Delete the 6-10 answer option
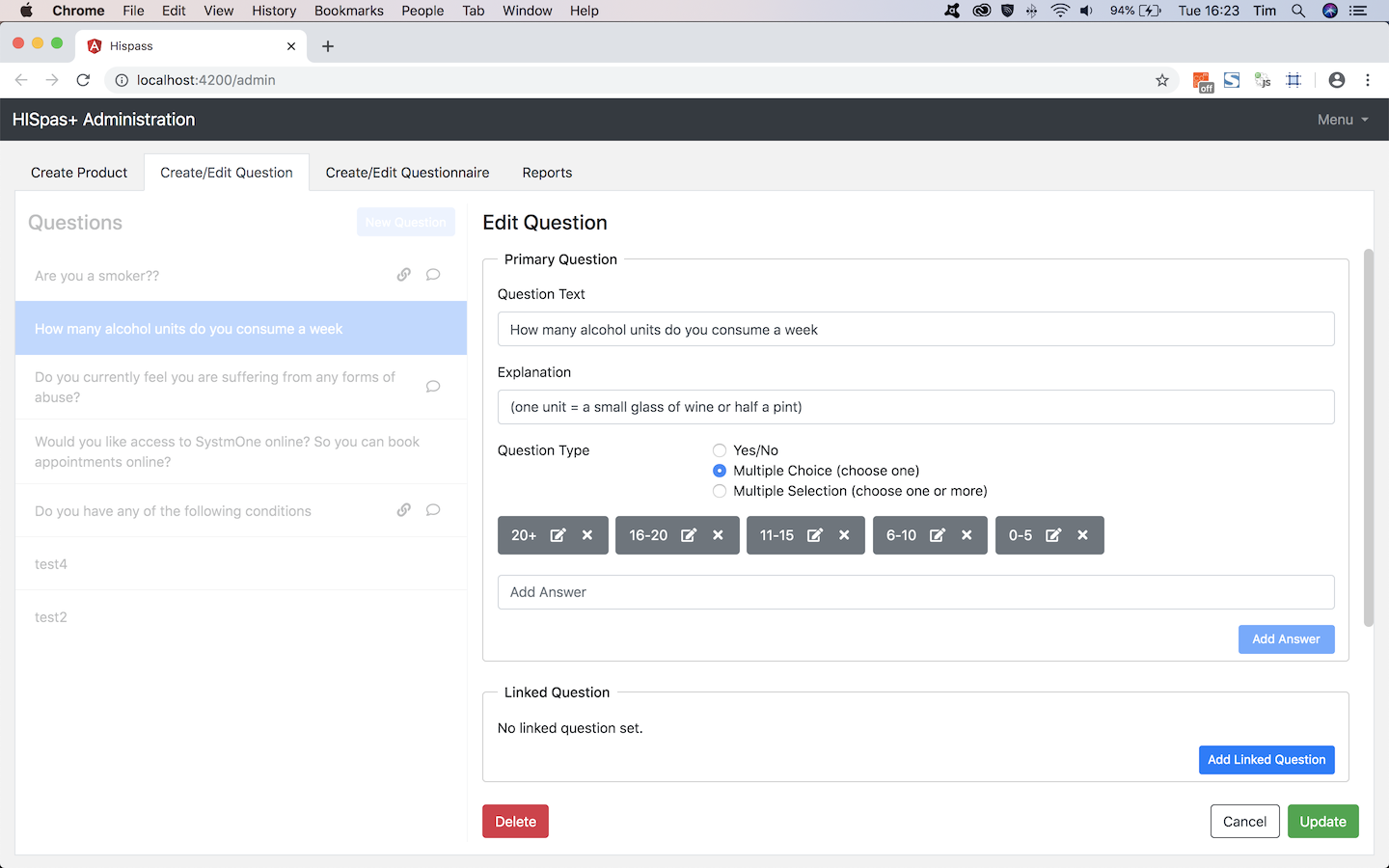The height and width of the screenshot is (868, 1389). click(x=967, y=535)
